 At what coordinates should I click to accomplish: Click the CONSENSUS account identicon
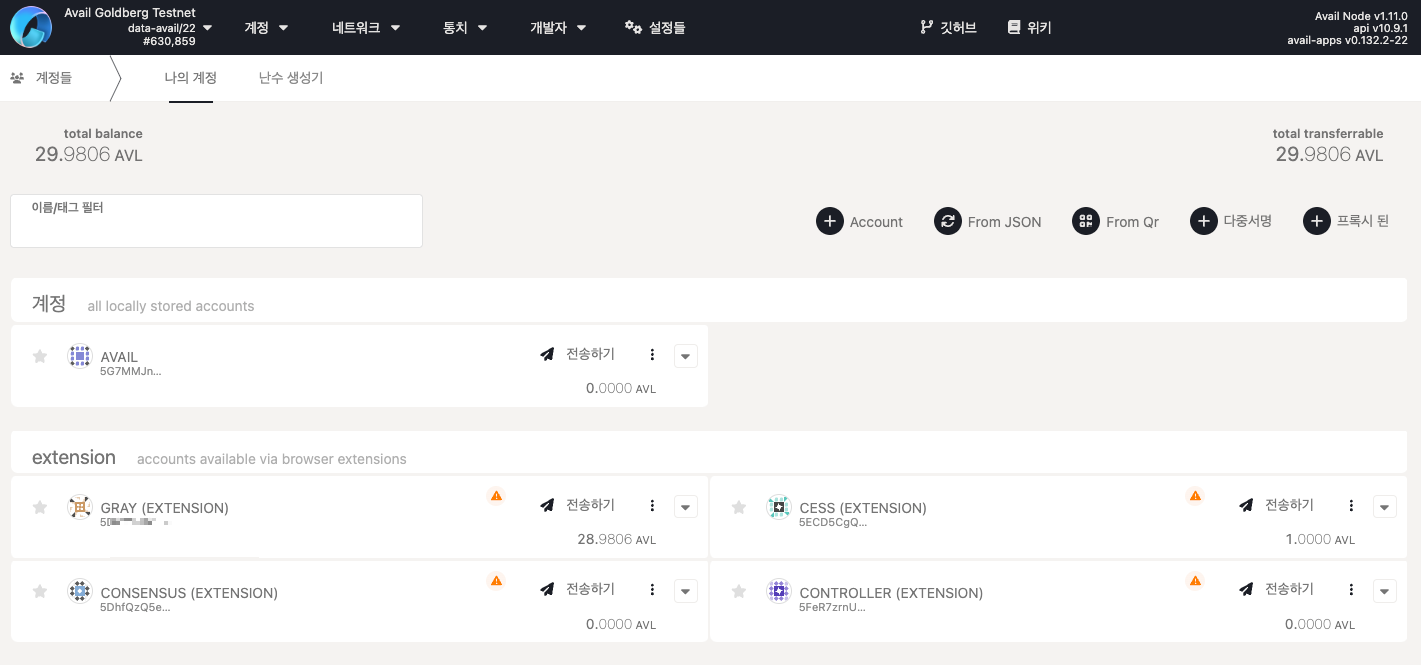(x=79, y=591)
